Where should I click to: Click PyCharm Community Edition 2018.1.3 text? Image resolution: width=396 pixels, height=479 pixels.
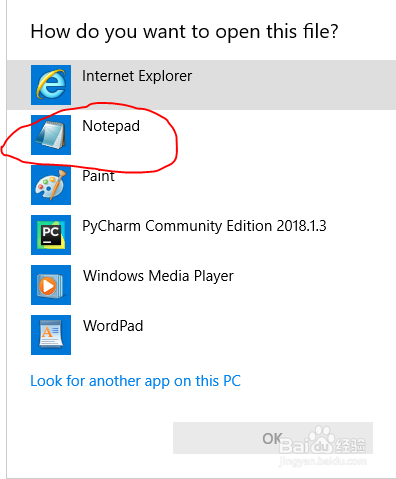click(204, 226)
